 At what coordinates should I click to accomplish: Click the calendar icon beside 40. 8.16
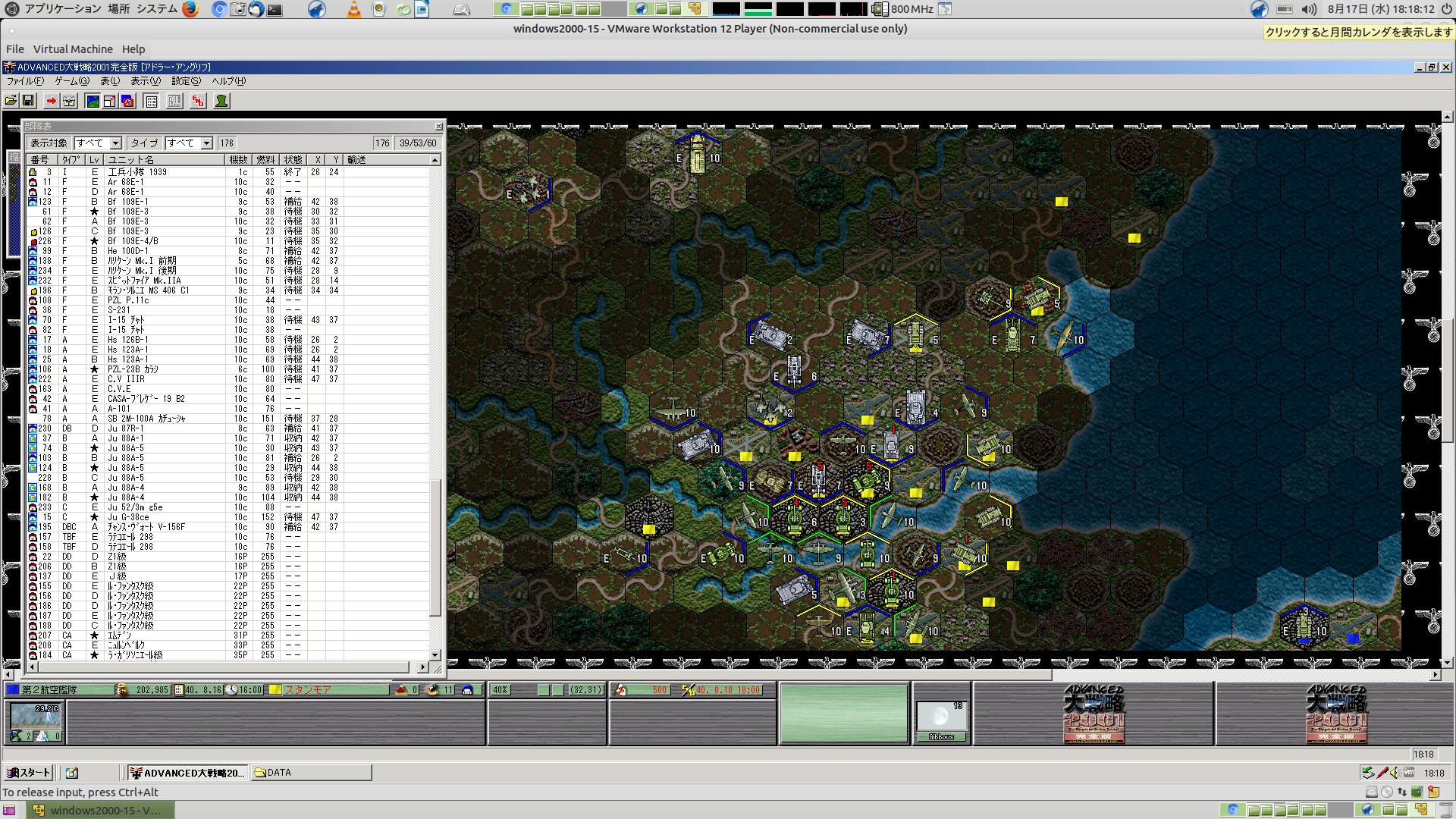pyautogui.click(x=179, y=690)
